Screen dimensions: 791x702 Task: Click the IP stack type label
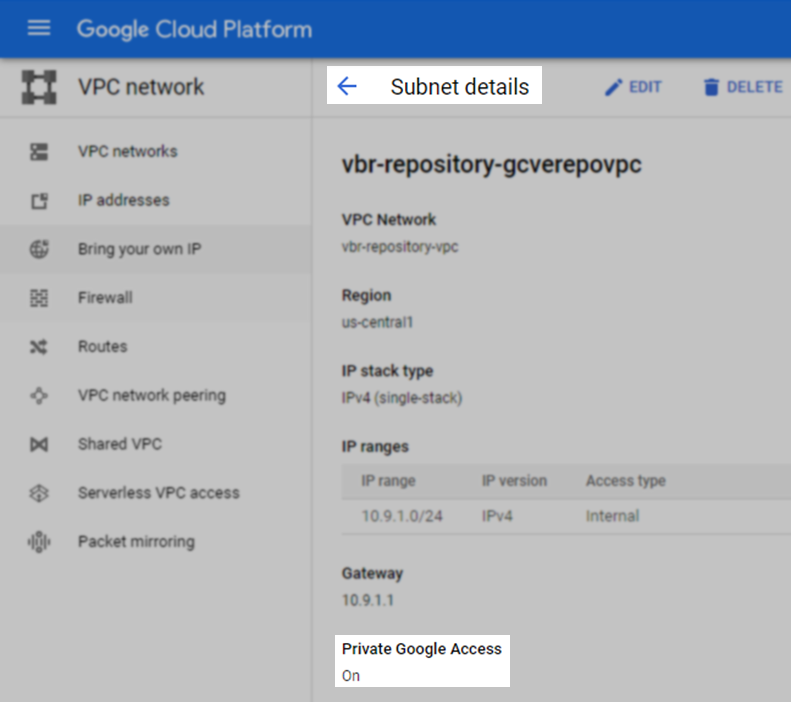point(387,371)
